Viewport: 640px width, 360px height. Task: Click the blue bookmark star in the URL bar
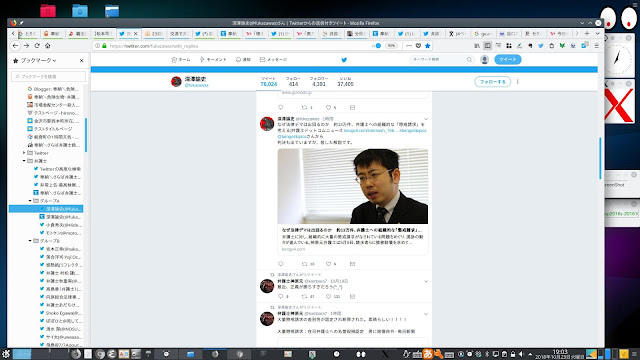427,46
